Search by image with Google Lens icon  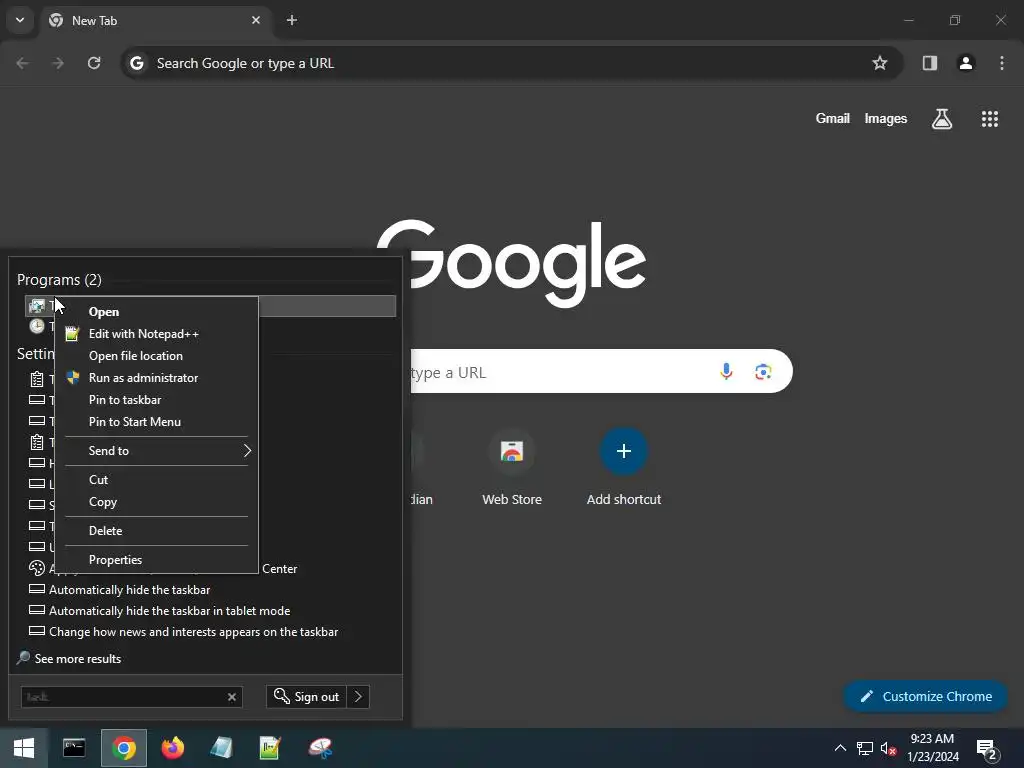click(763, 372)
